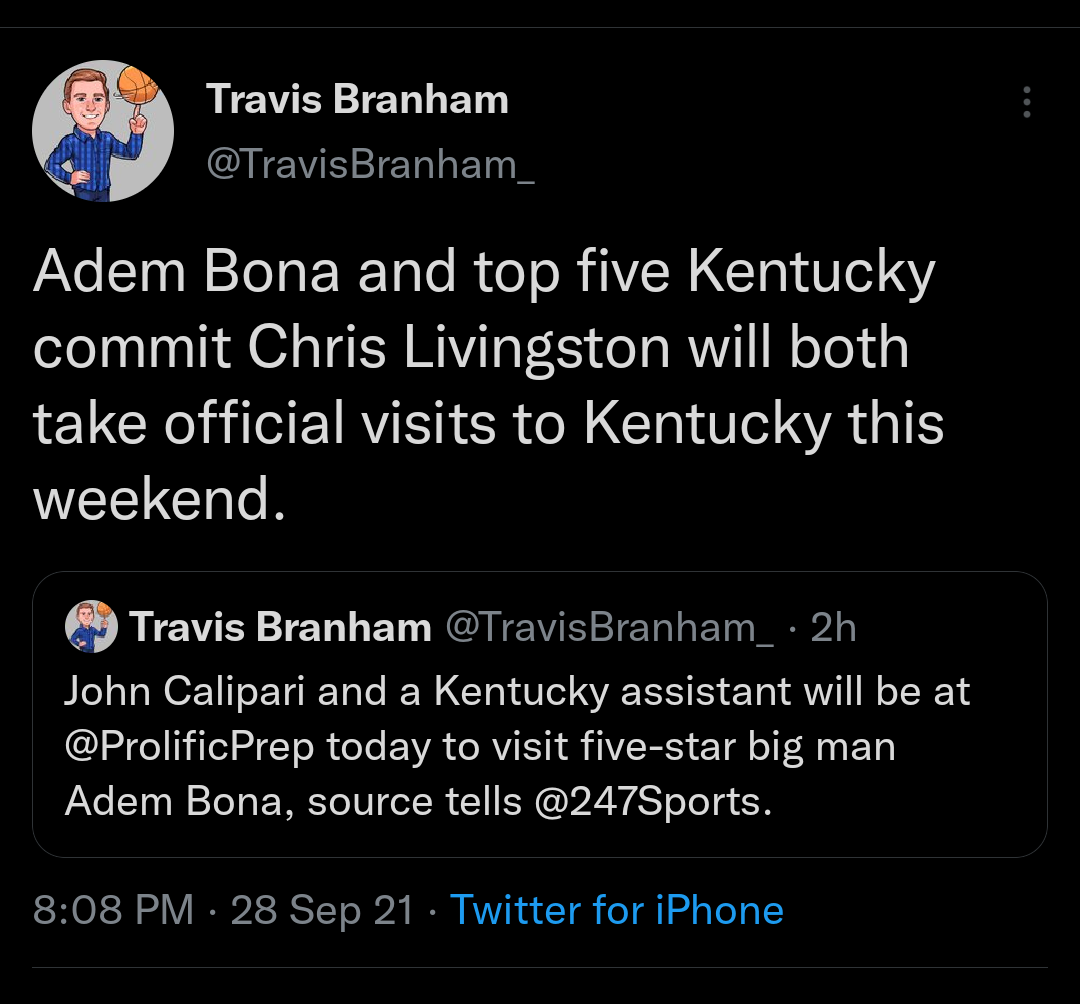1080x1004 pixels.
Task: Click the quoted tweet's "Travis Branham" author name
Action: (x=280, y=627)
